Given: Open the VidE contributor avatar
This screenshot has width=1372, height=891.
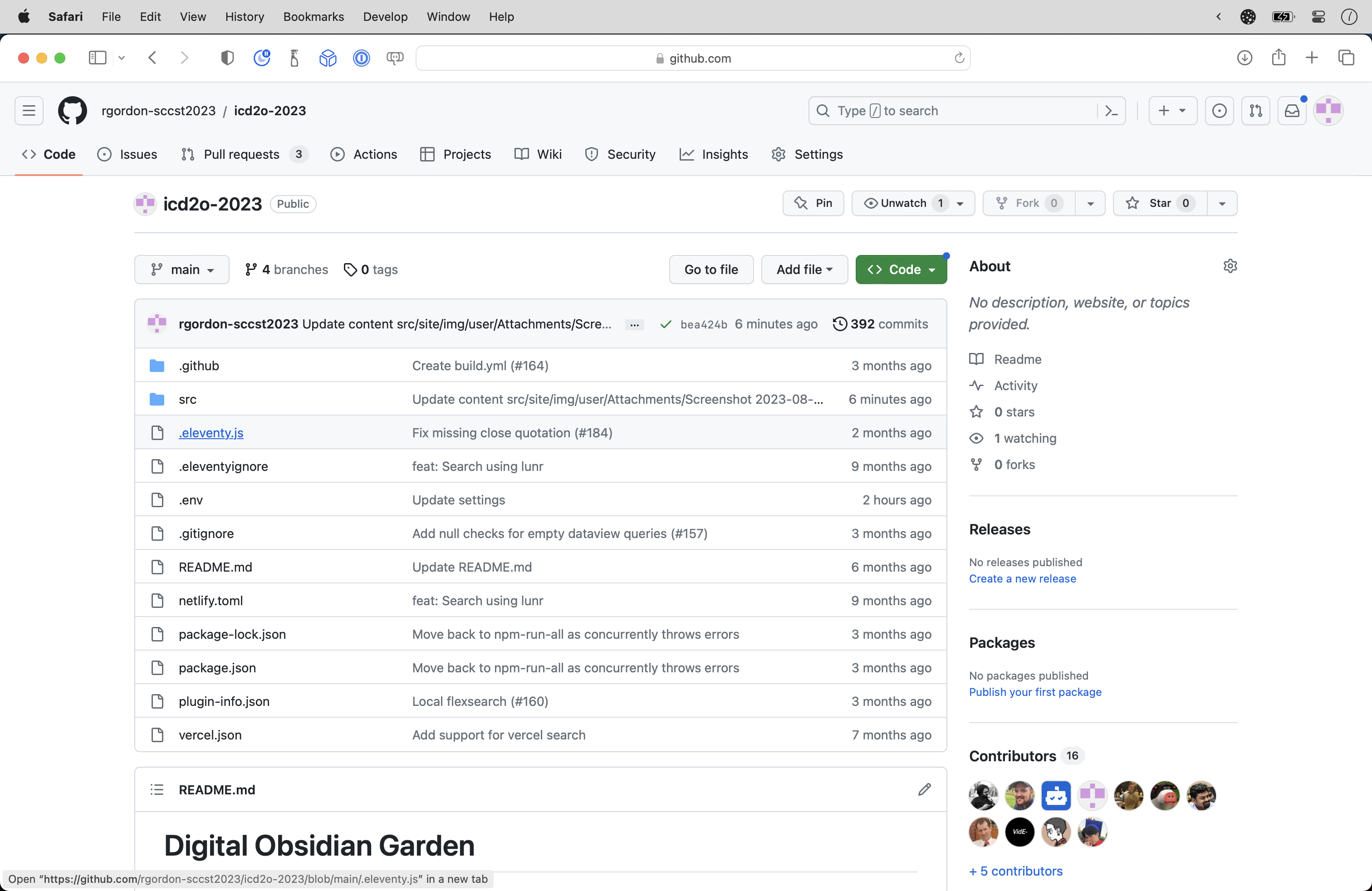Looking at the screenshot, I should pyautogui.click(x=1020, y=832).
